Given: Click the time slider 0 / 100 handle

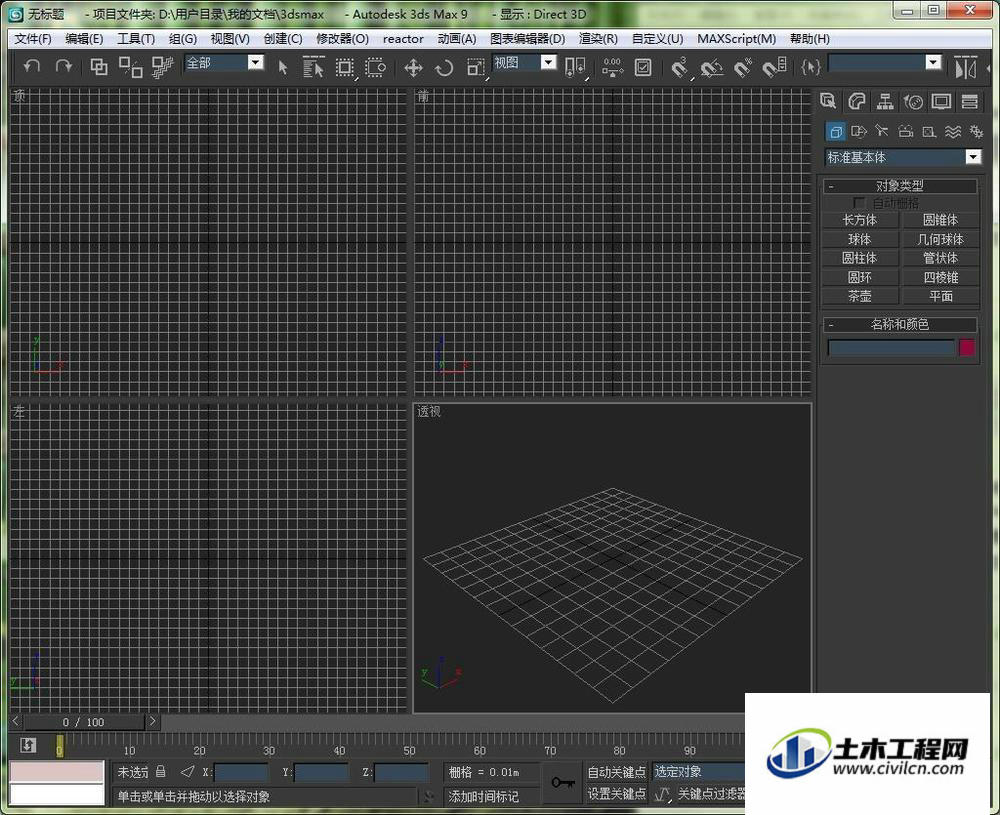Looking at the screenshot, I should (x=84, y=722).
